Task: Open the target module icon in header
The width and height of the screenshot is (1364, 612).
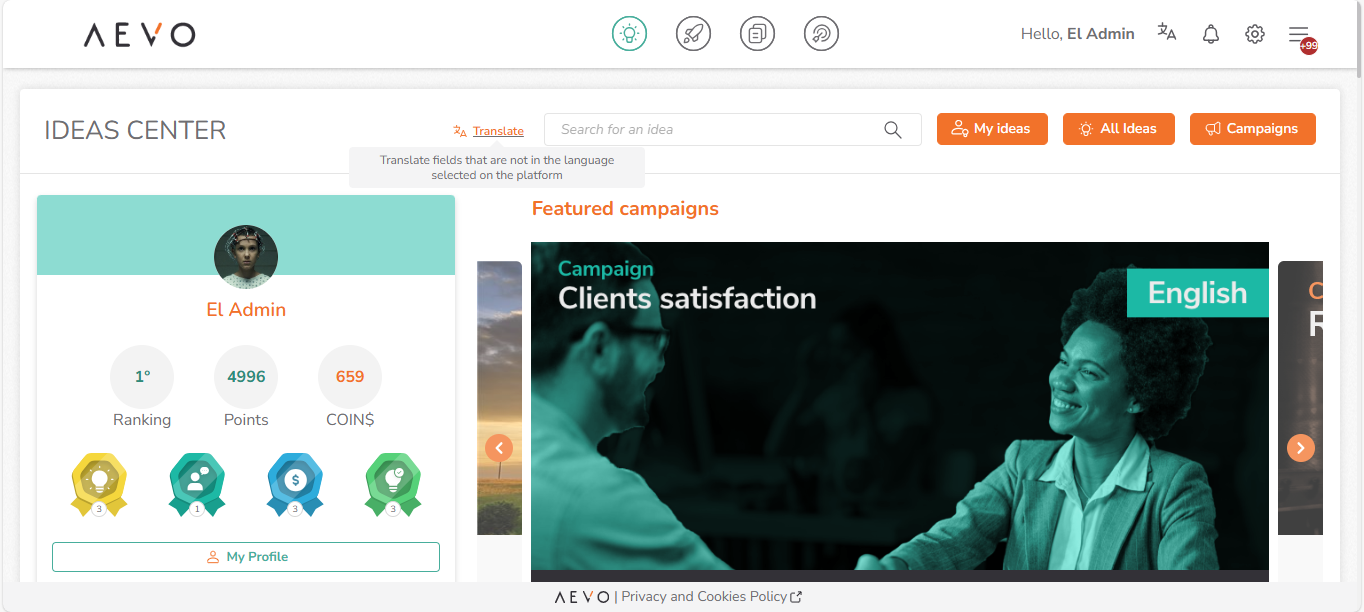Action: [822, 34]
